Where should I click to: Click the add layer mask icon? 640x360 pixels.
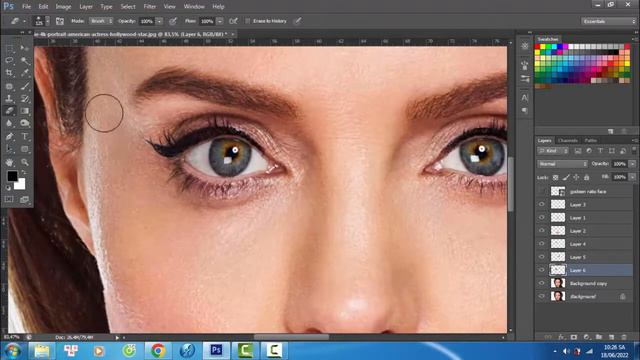[x=574, y=337]
